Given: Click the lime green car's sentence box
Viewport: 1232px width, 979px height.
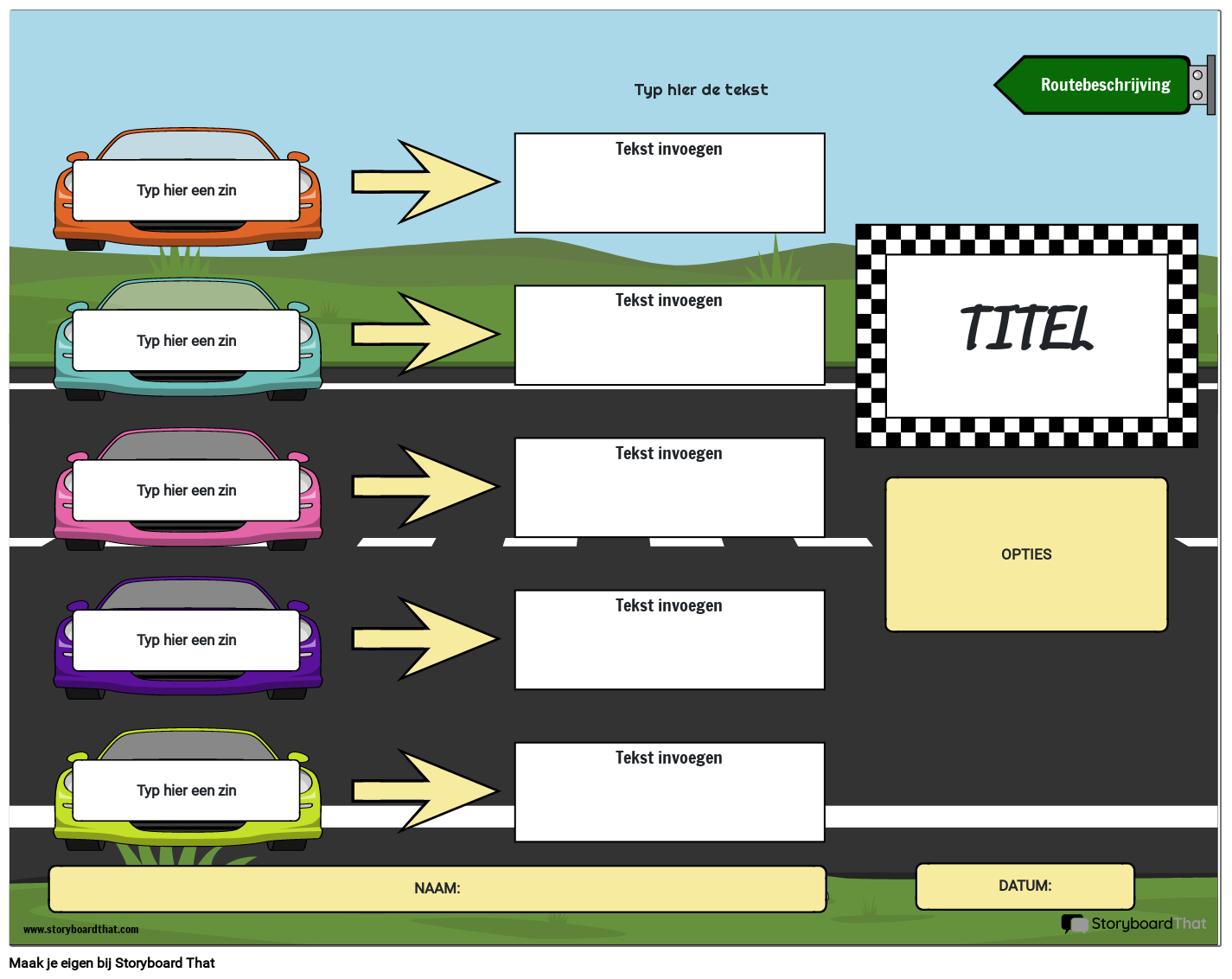Looking at the screenshot, I should [x=186, y=790].
